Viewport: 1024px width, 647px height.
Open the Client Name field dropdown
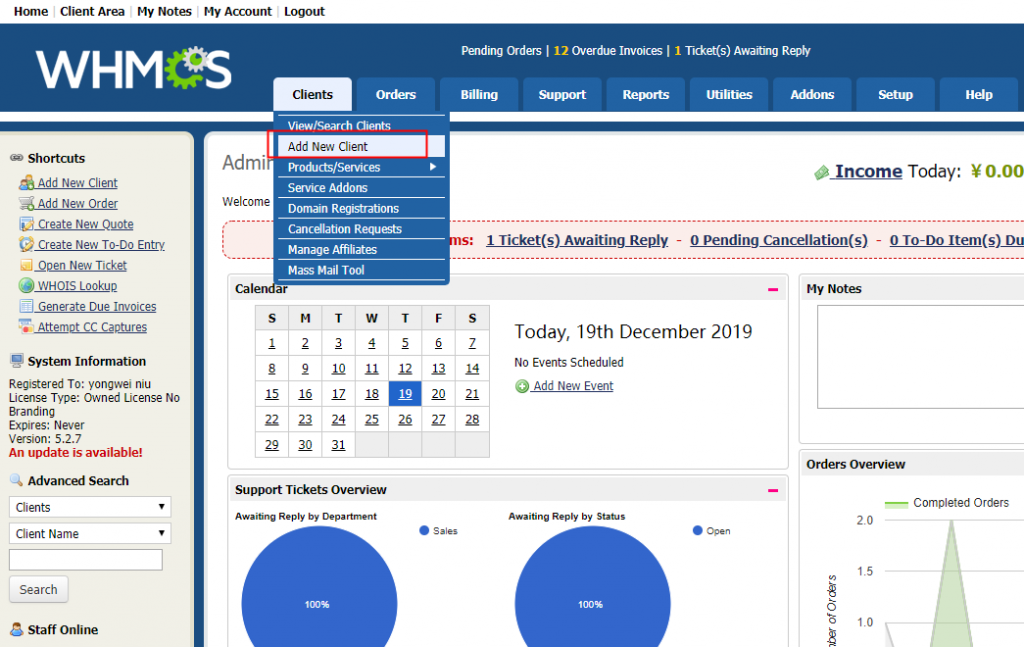(90, 533)
